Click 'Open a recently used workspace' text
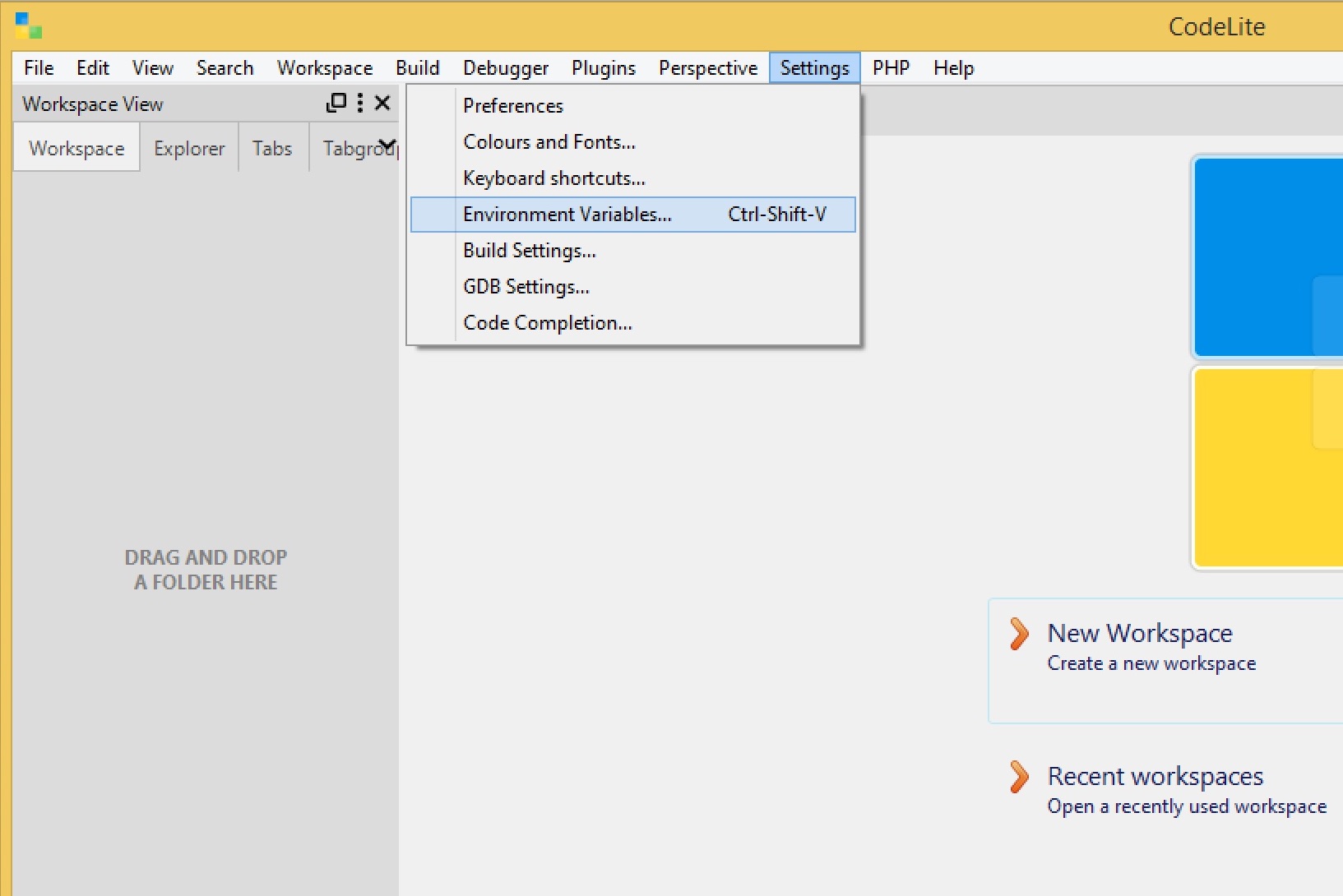1343x896 pixels. tap(1187, 806)
